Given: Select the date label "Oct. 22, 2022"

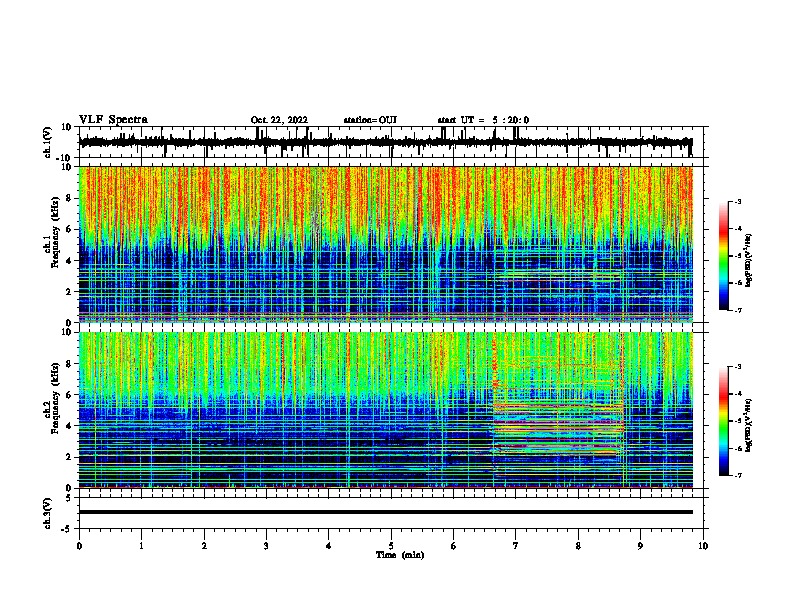Looking at the screenshot, I should tap(279, 120).
